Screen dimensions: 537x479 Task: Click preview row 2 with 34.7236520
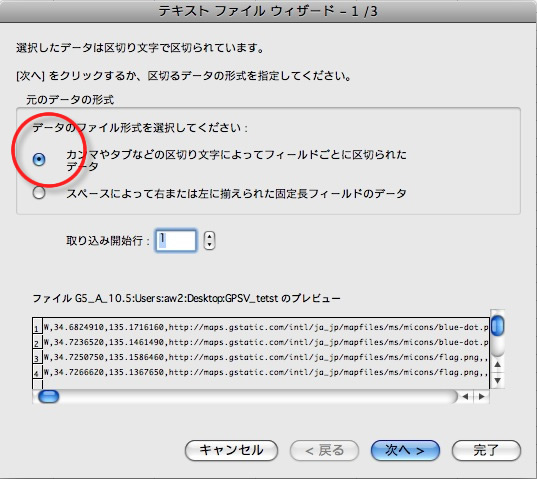261,342
